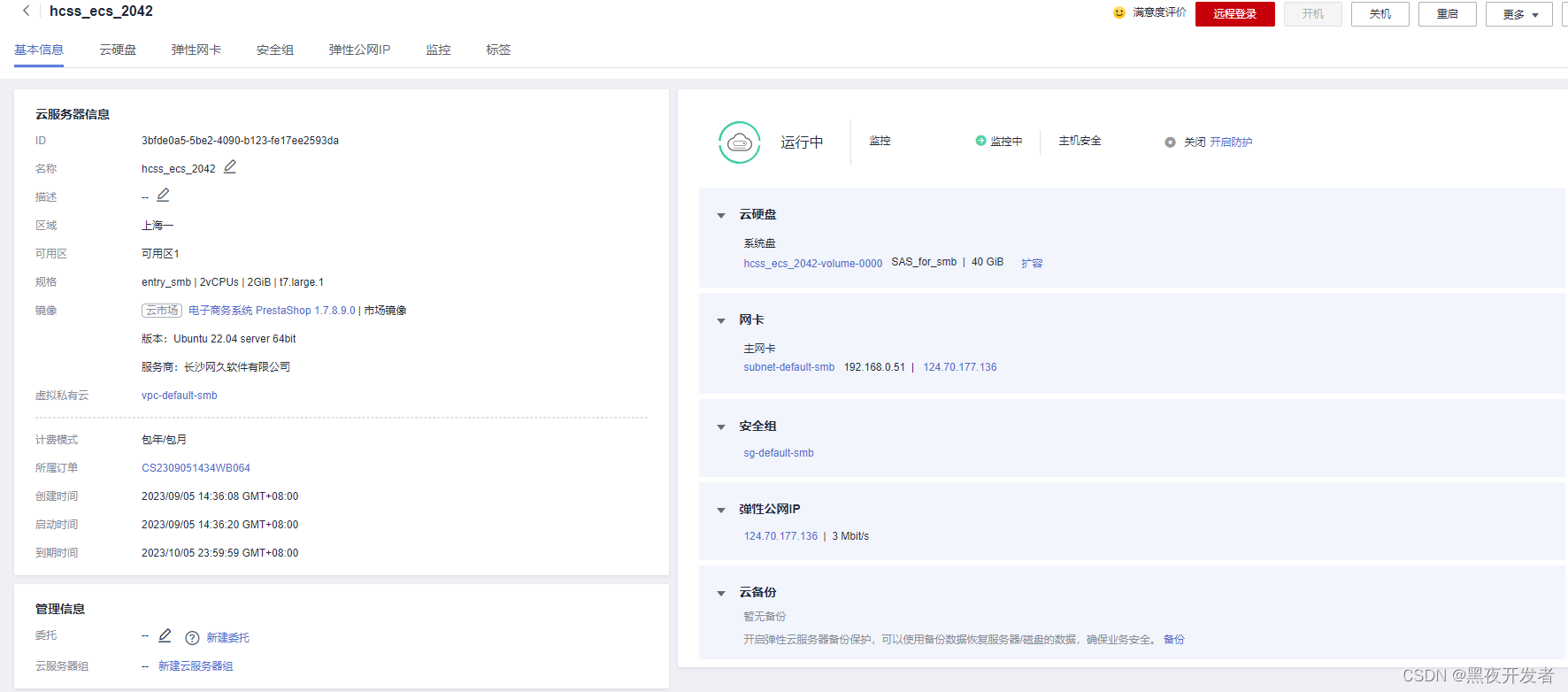Viewport: 1568px width, 692px height.
Task: Edit the description with pencil icon
Action: click(x=163, y=195)
